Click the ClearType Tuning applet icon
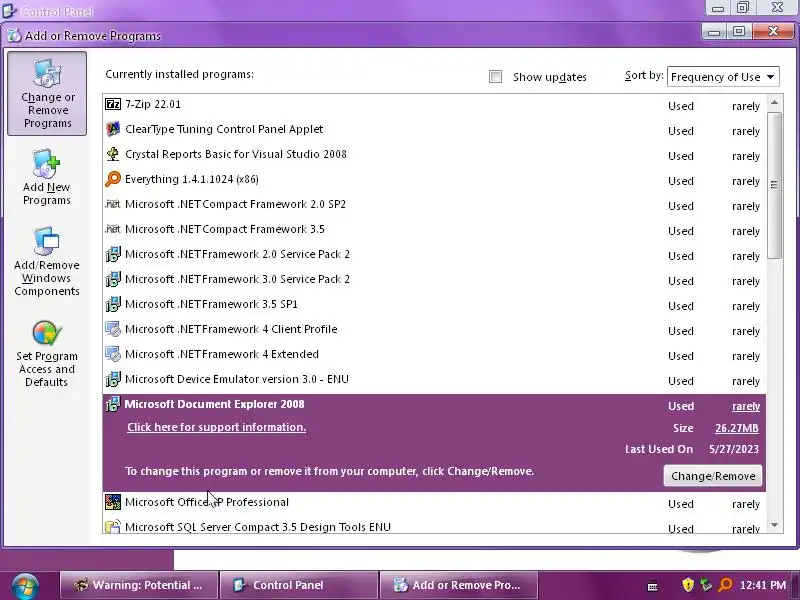Image resolution: width=800 pixels, height=600 pixels. click(113, 129)
